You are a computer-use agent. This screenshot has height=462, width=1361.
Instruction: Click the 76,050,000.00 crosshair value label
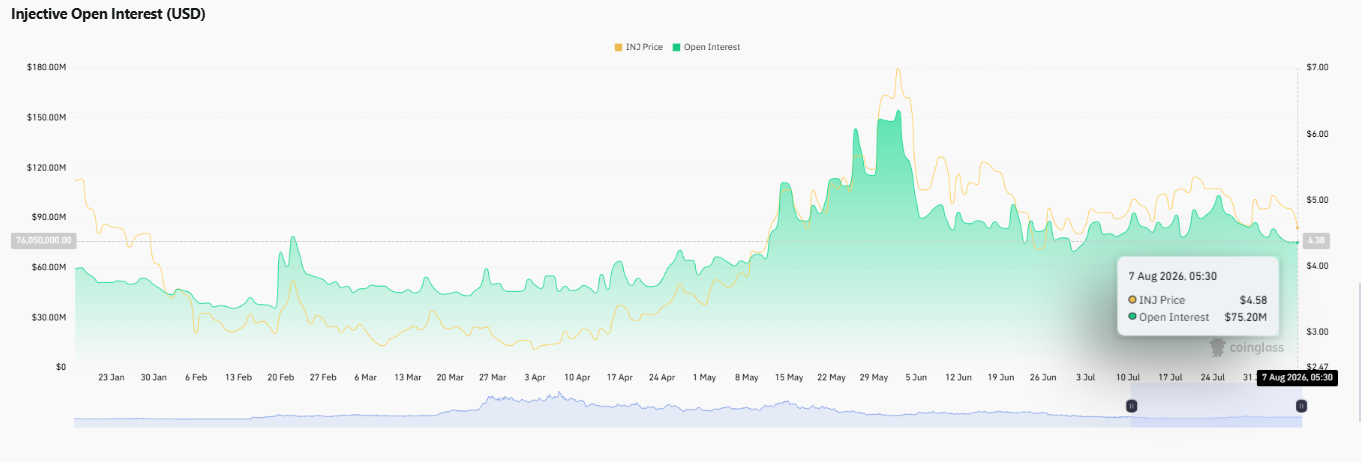(42, 241)
